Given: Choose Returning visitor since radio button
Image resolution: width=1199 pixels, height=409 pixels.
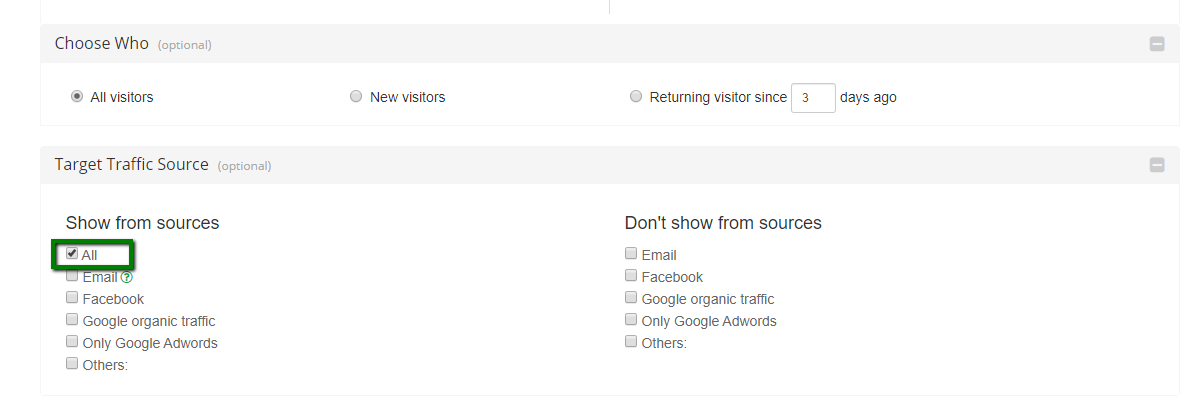Looking at the screenshot, I should 636,97.
